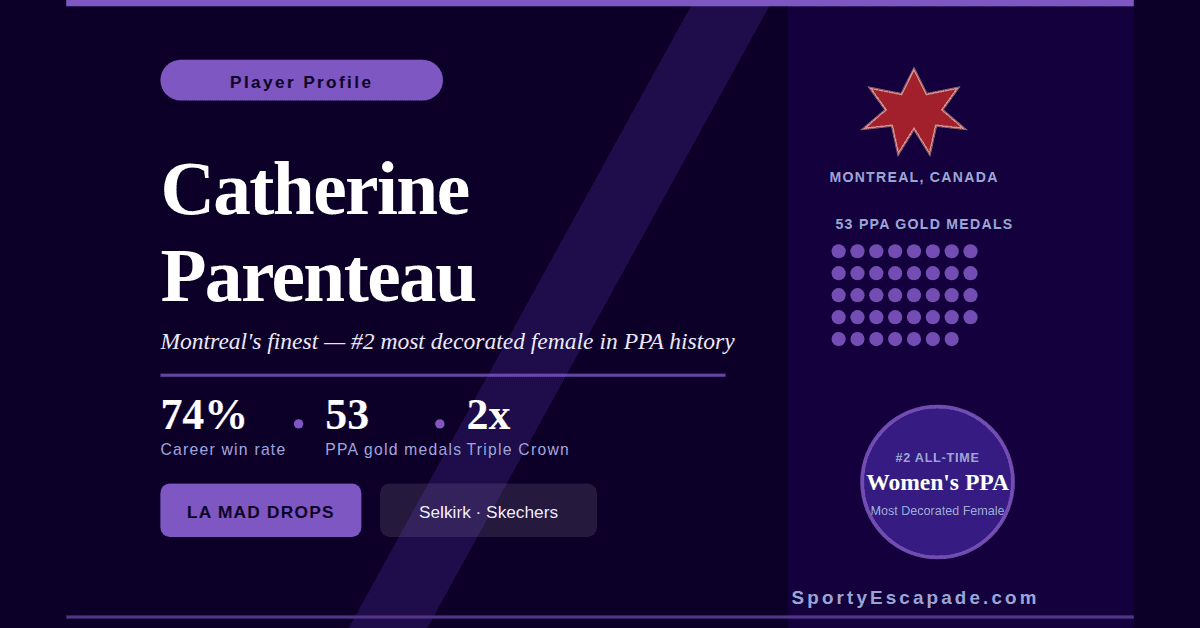Click the MONTREAL, CANADA label
The width and height of the screenshot is (1200, 628).
[x=913, y=176]
